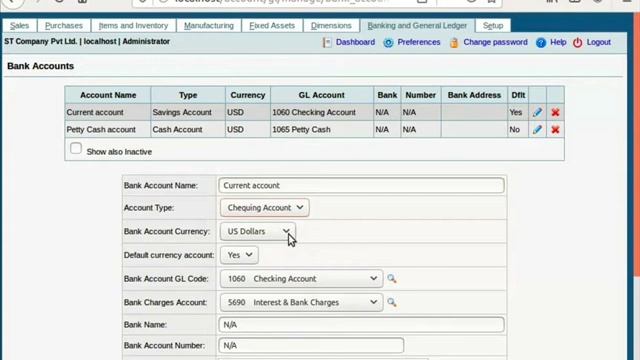Click the Dflt column header
Viewport: 640px width, 360px height.
(x=518, y=95)
